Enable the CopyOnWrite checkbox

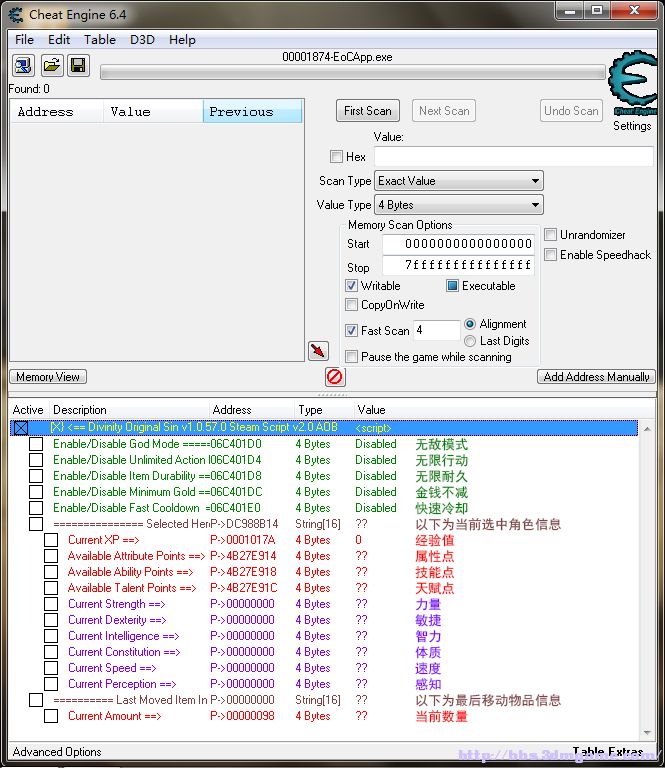point(351,305)
